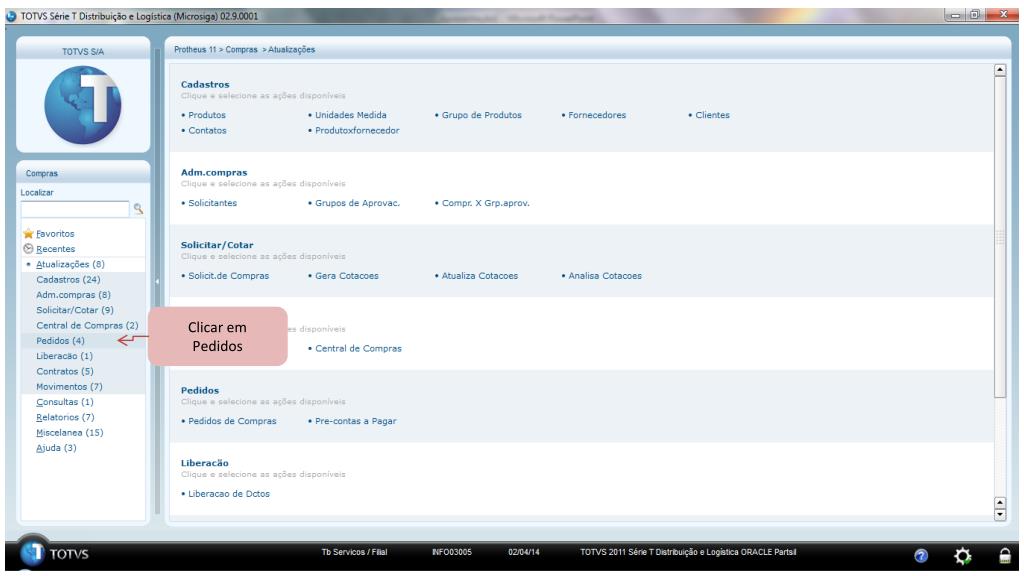Expand Ajuda (3) menu
The image size is (1024, 576).
coord(56,448)
